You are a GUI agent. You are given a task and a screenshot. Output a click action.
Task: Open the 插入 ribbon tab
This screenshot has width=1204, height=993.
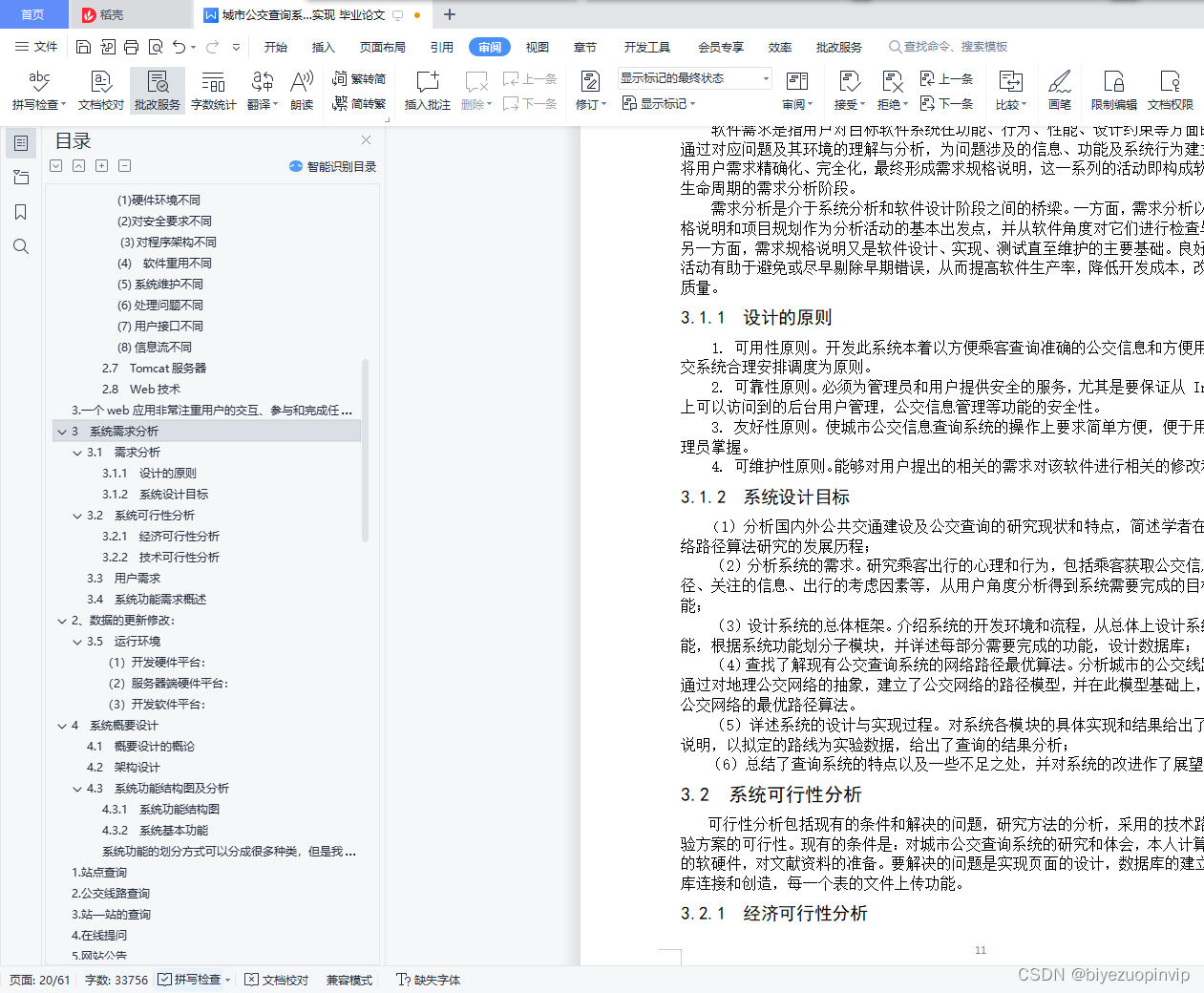point(324,47)
